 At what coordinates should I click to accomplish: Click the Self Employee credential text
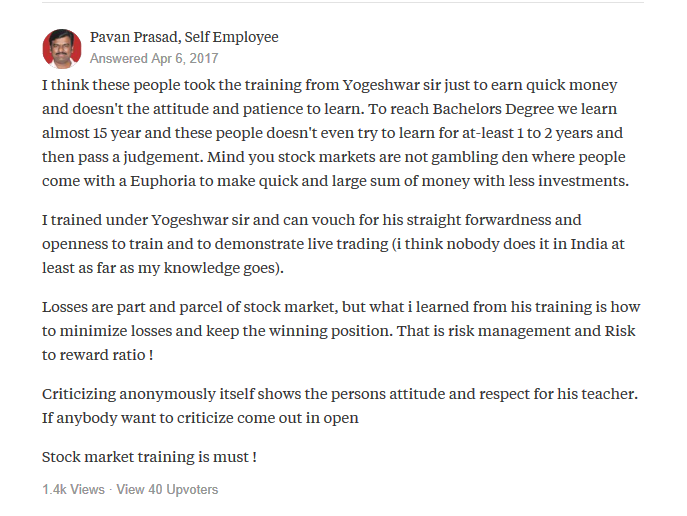[x=231, y=37]
